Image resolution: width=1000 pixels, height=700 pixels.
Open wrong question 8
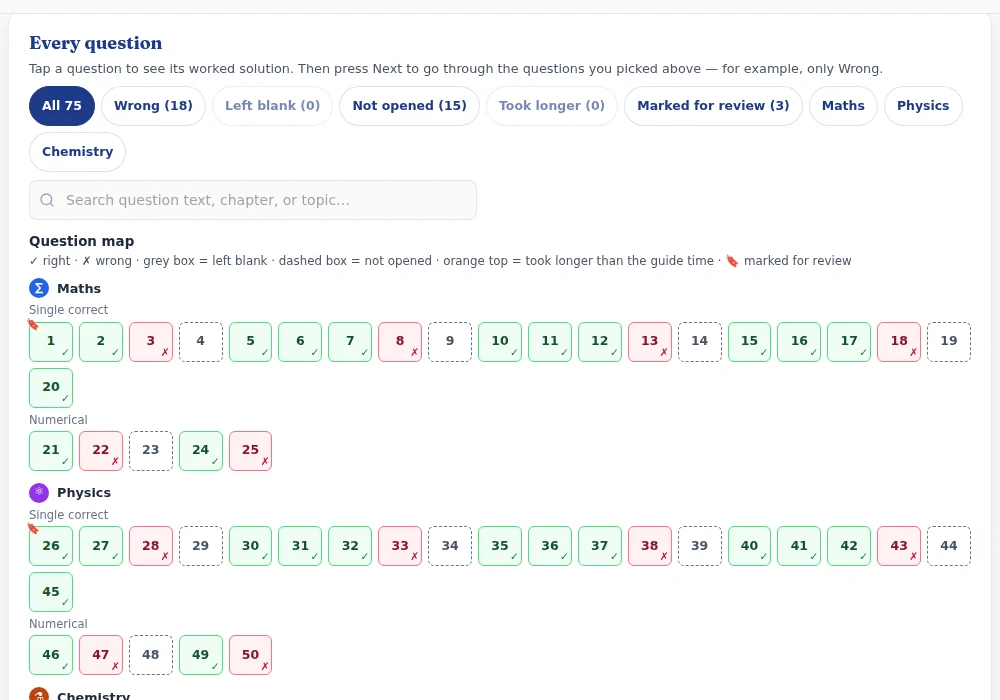[400, 342]
